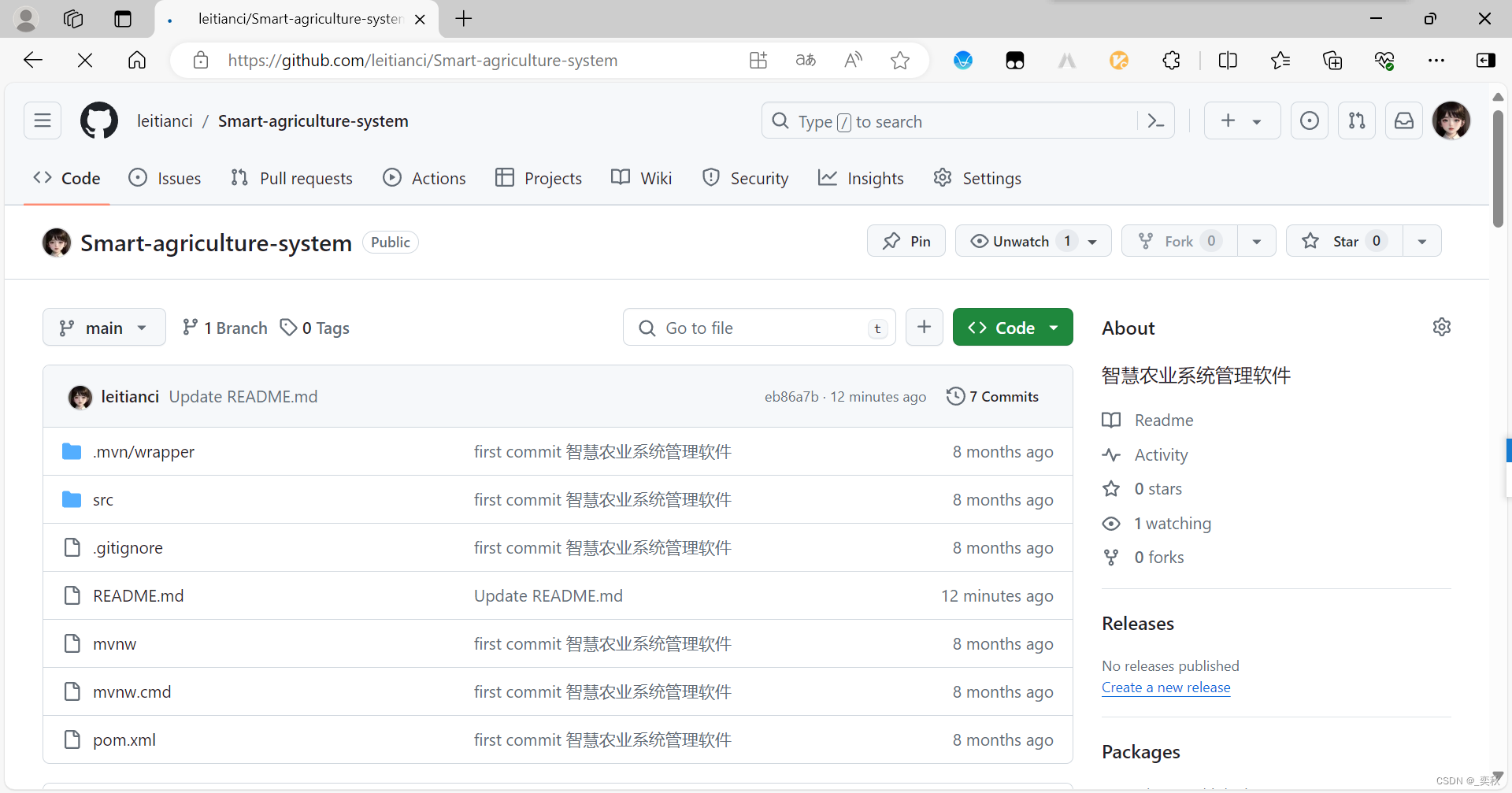
Task: Switch to the Issues tab
Action: click(165, 178)
